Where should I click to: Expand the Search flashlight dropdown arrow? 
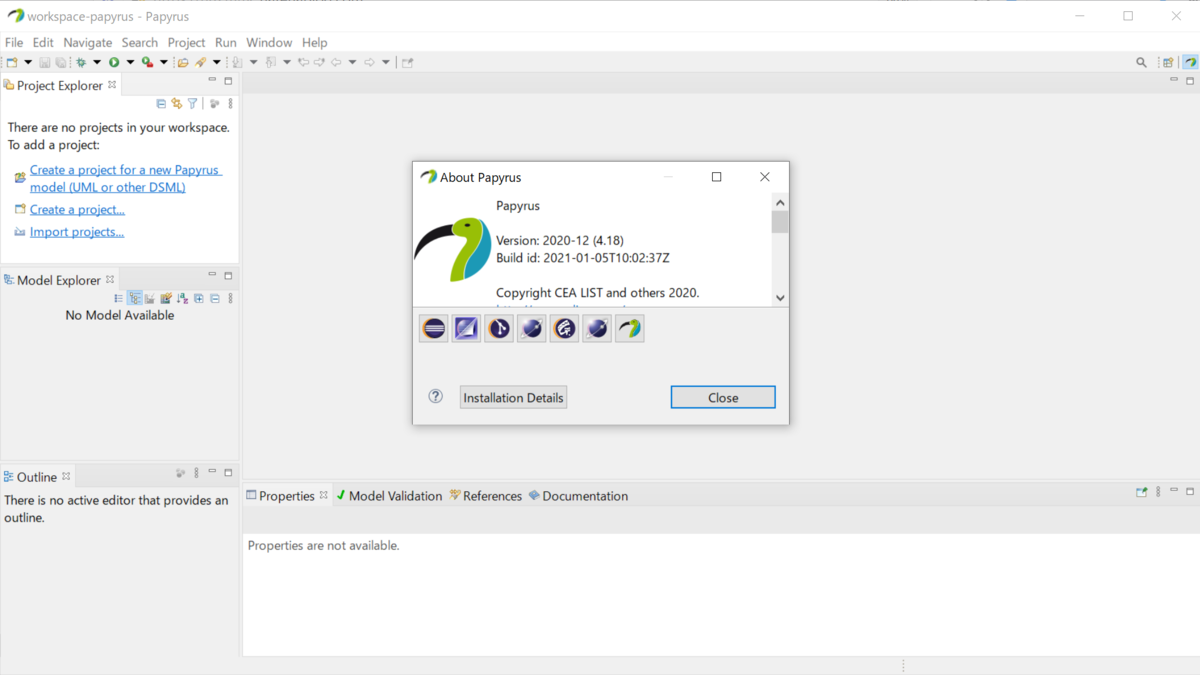(x=217, y=62)
